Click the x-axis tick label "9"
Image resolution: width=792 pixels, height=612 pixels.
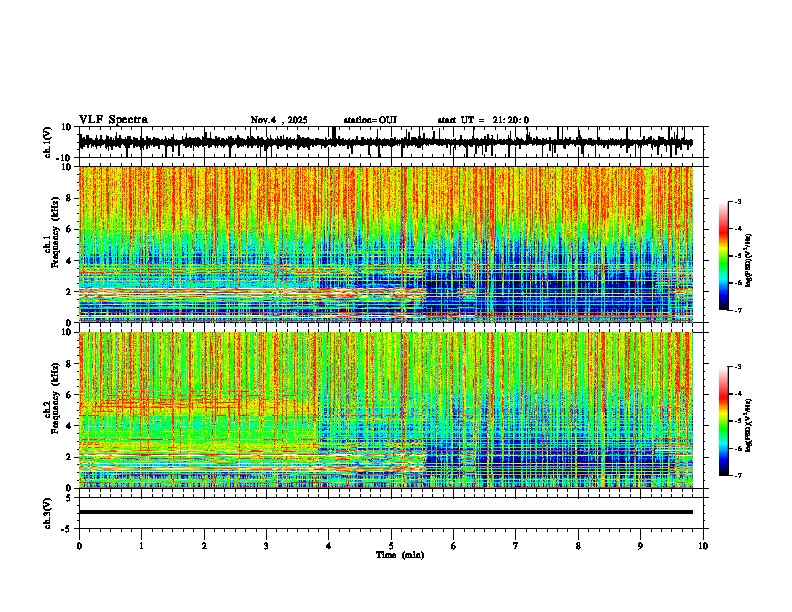[x=640, y=546]
